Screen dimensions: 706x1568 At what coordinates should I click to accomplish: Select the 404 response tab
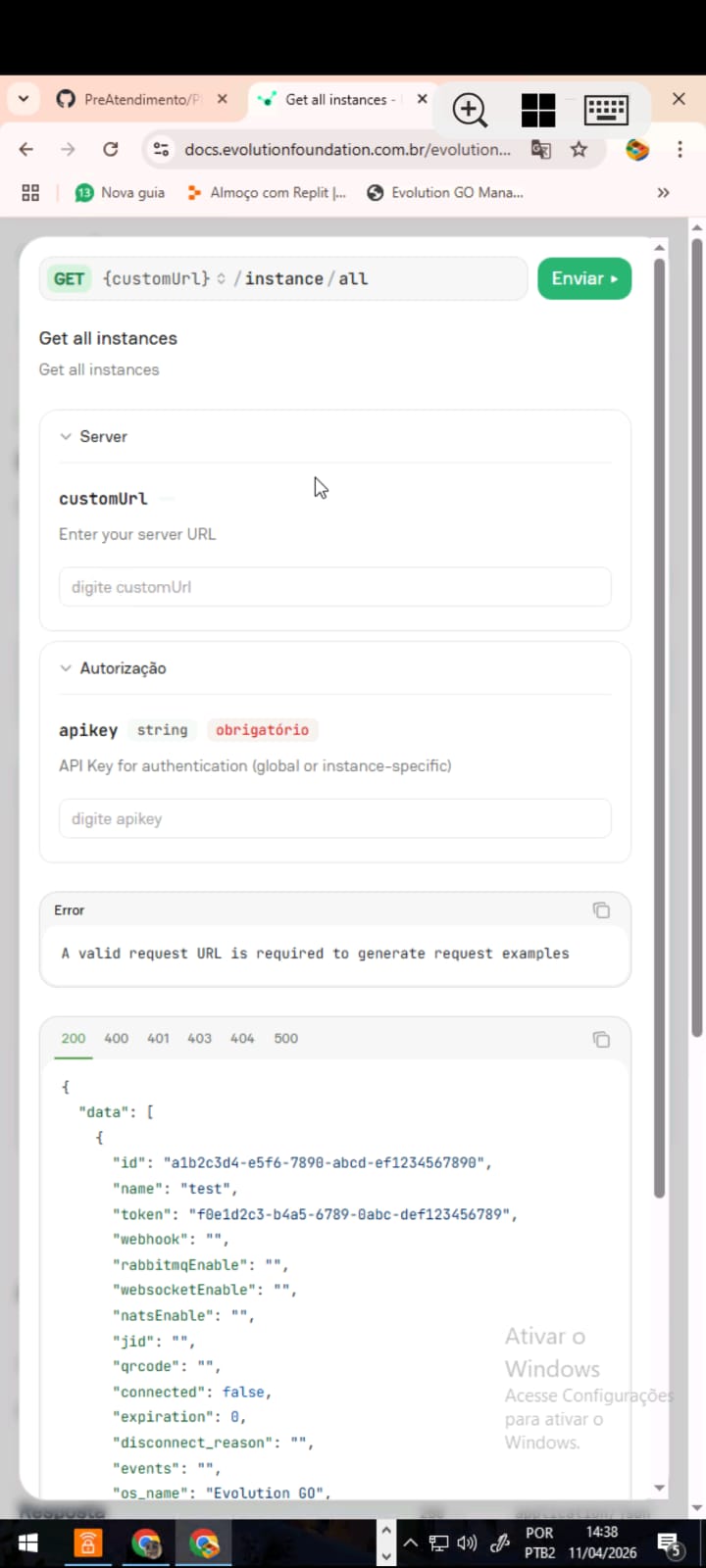pos(242,1039)
